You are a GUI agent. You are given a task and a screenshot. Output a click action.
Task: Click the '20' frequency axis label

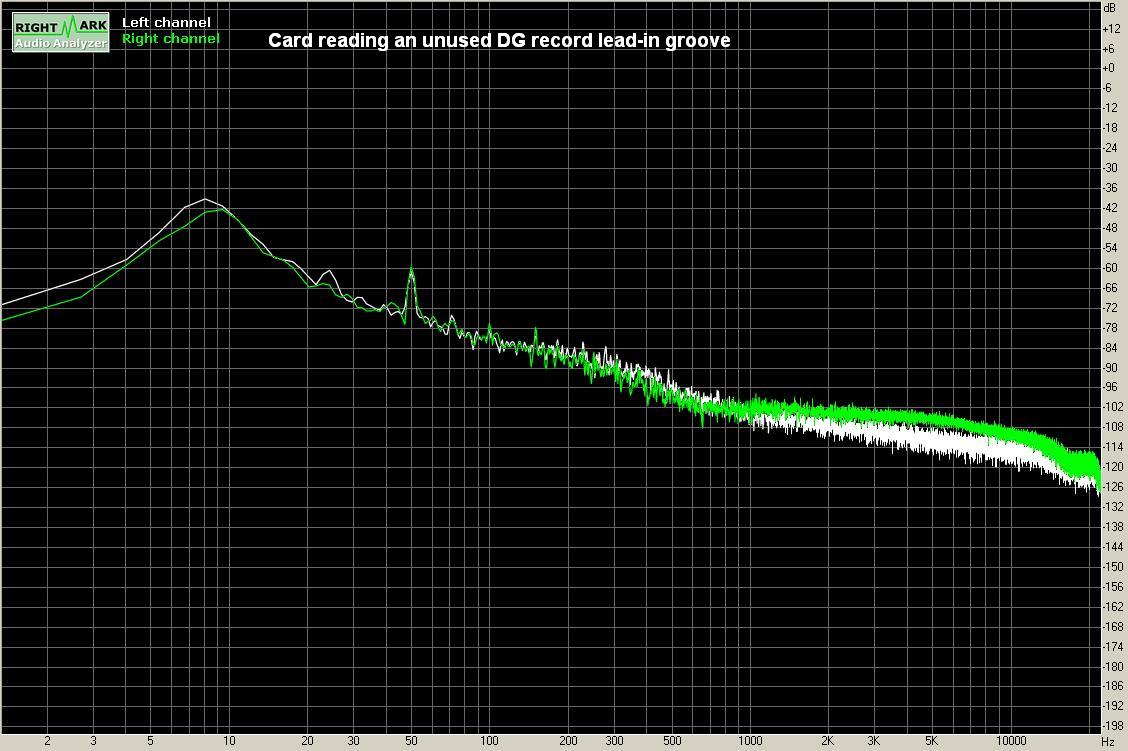[x=307, y=741]
